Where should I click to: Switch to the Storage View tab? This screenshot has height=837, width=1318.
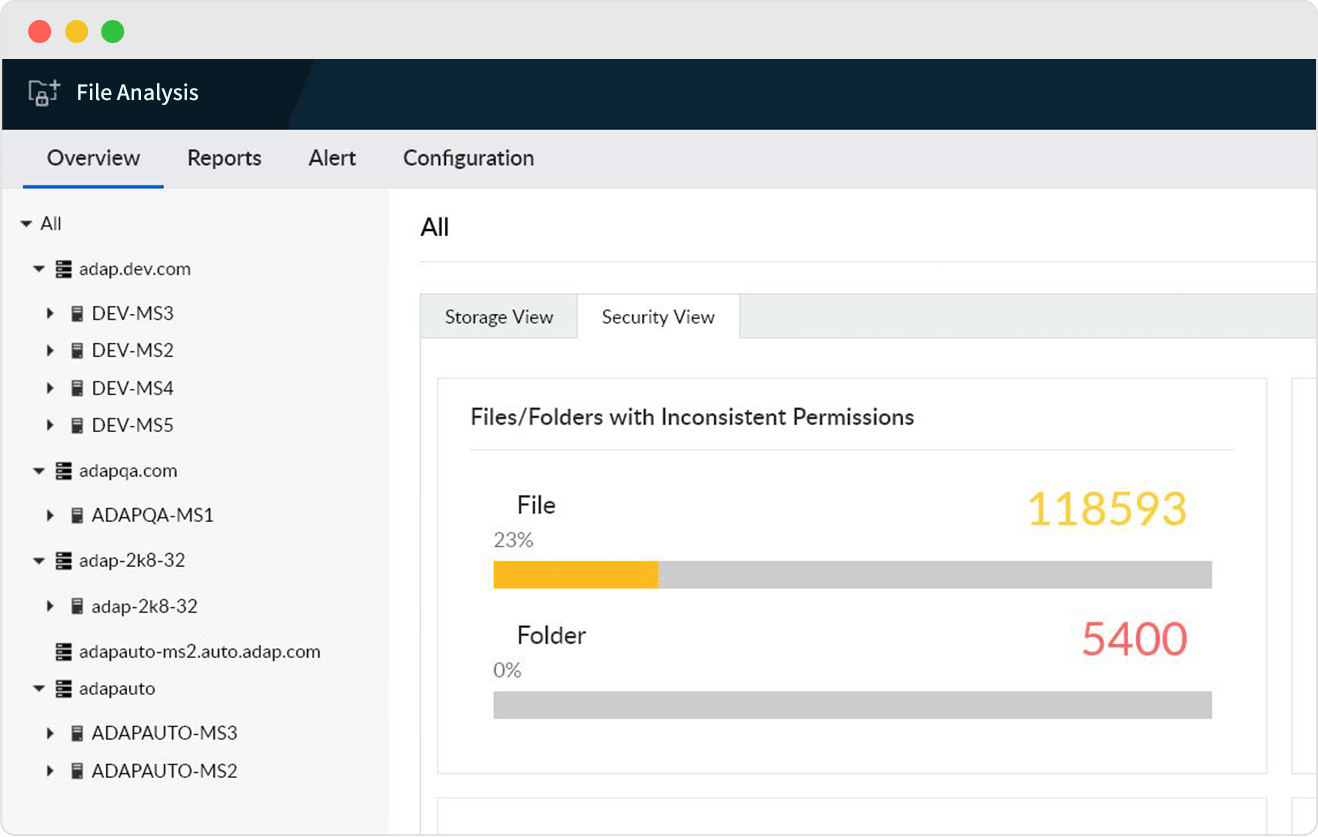point(498,317)
